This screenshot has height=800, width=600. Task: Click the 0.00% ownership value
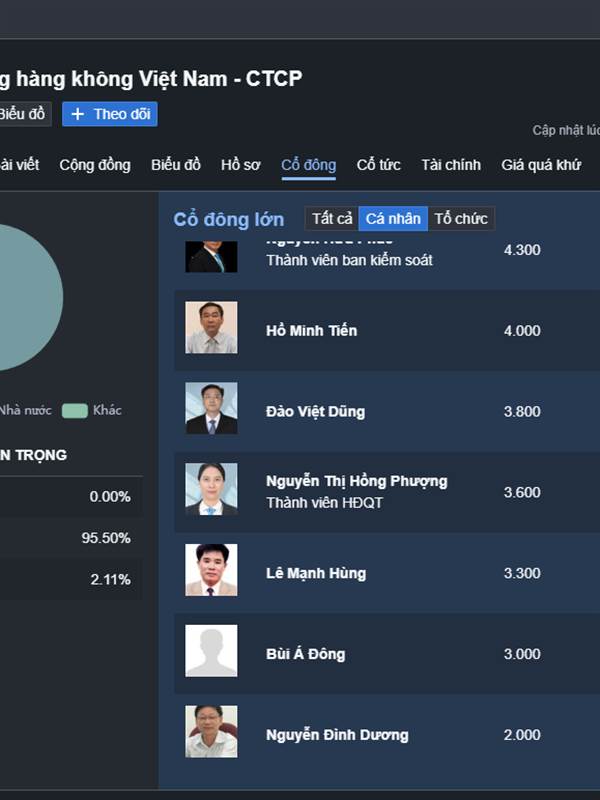pos(110,497)
